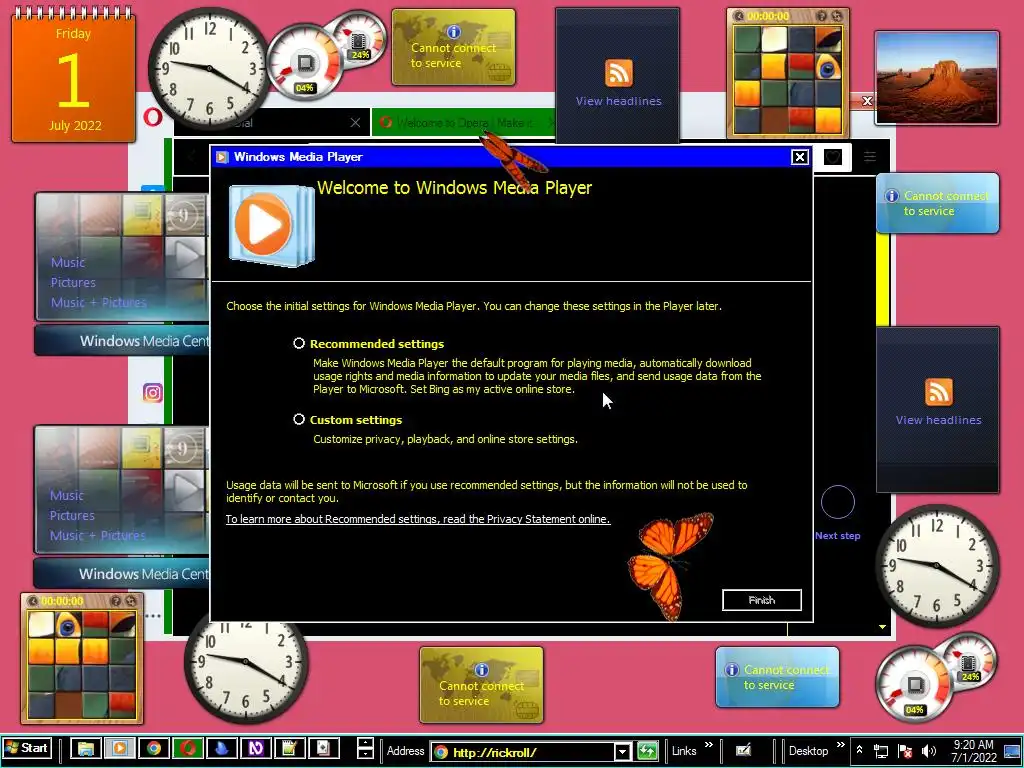Open the Privacy Statement online link
This screenshot has width=1024, height=768.
point(418,519)
